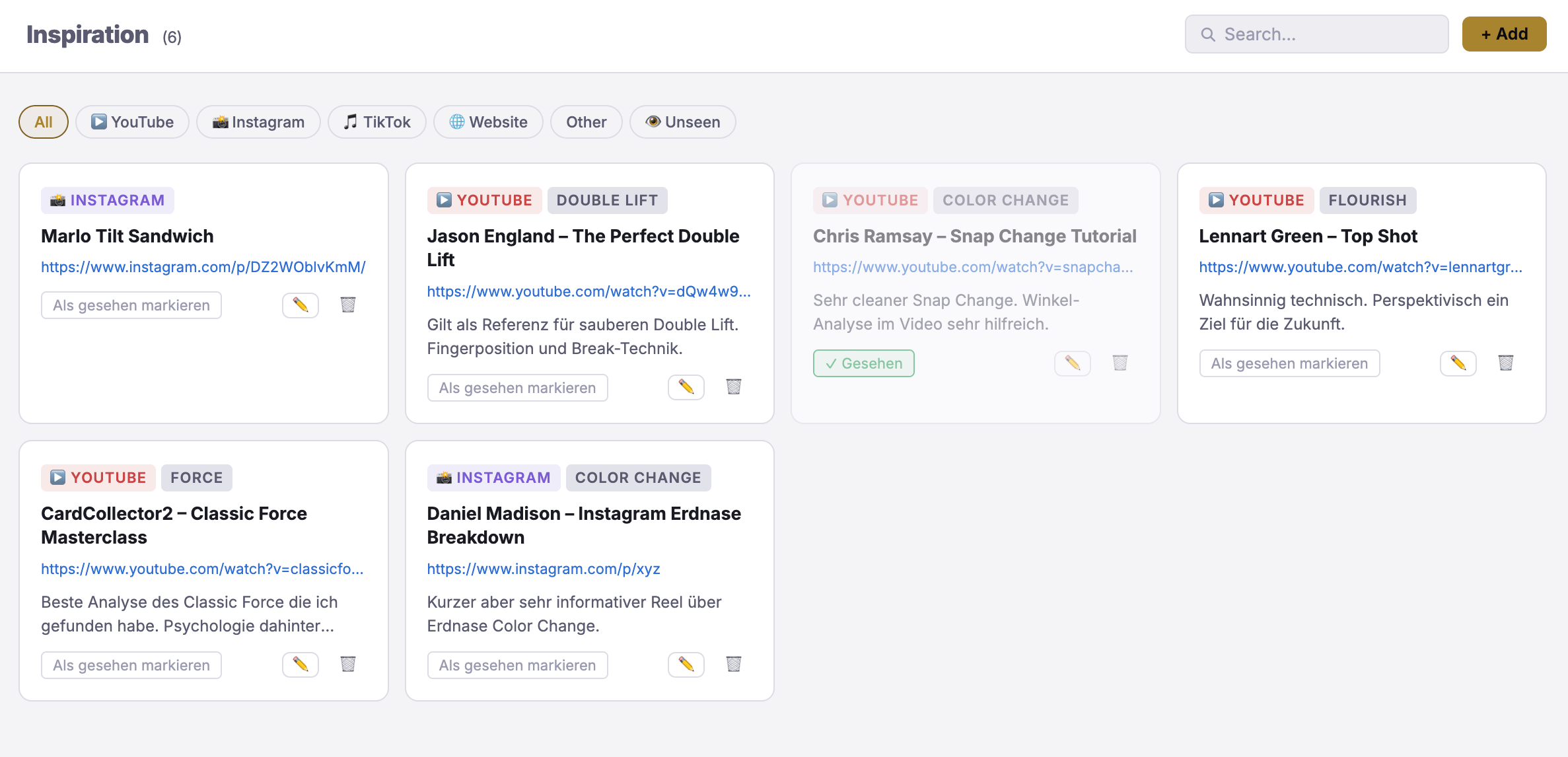Delete the CardCollector2 Classic Force card
This screenshot has width=1568, height=757.
[x=348, y=665]
